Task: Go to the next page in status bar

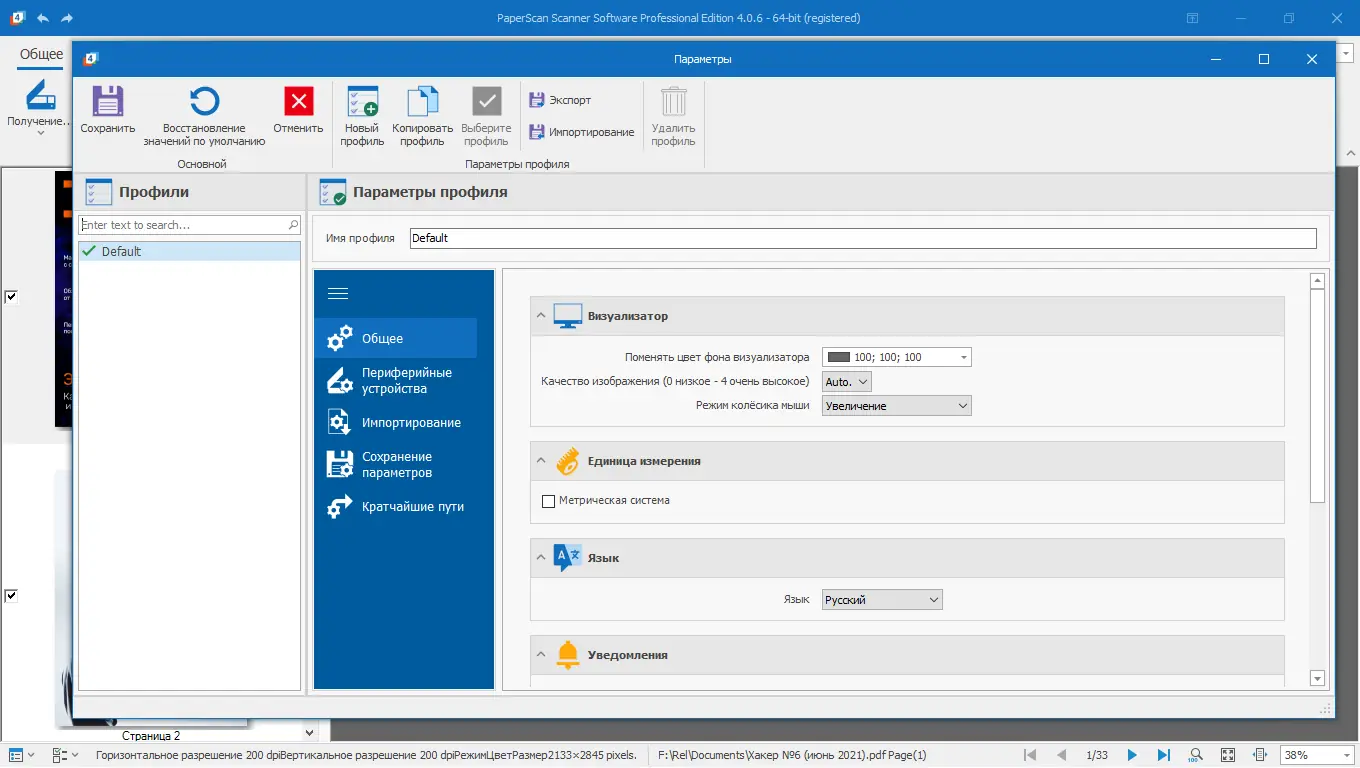Action: click(1132, 755)
